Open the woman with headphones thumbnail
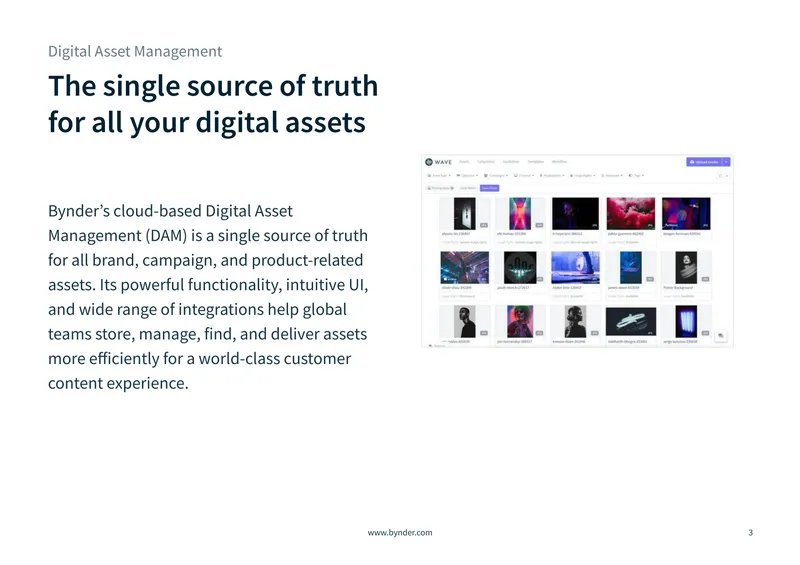The width and height of the screenshot is (800, 565). coord(575,322)
